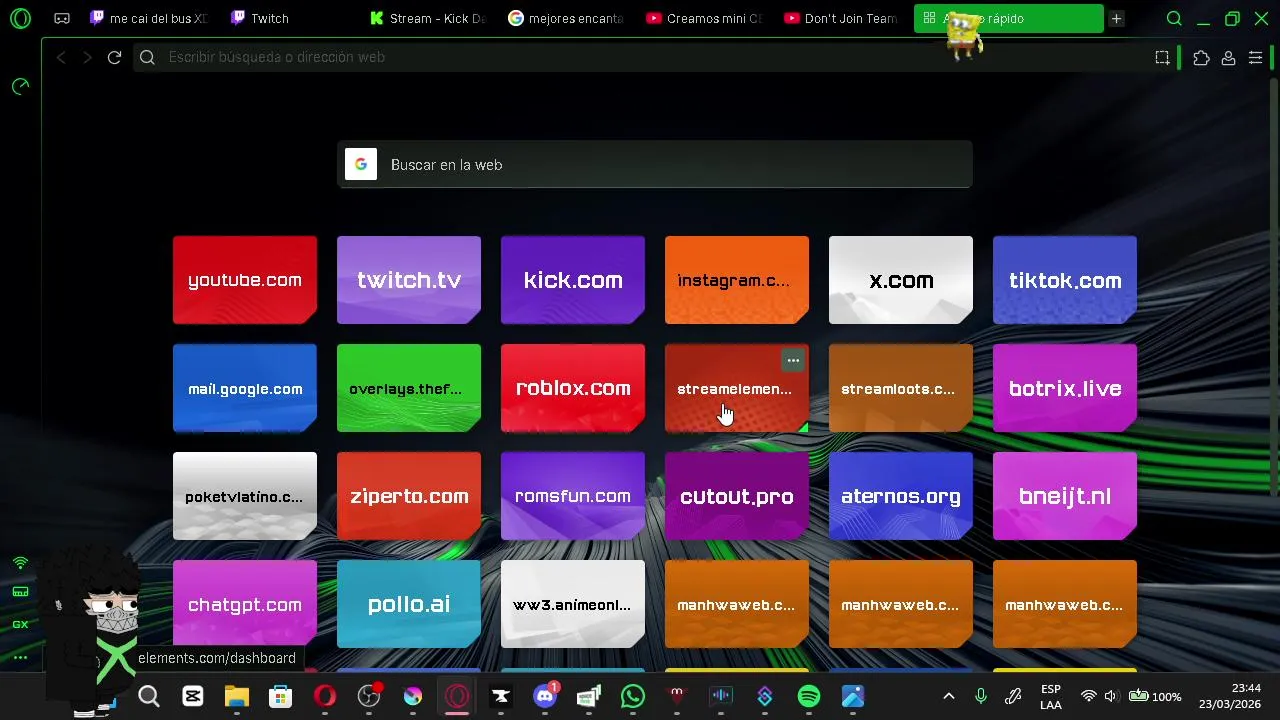1280x720 pixels.
Task: Show hidden system tray icons chevron
Action: pyautogui.click(x=949, y=696)
